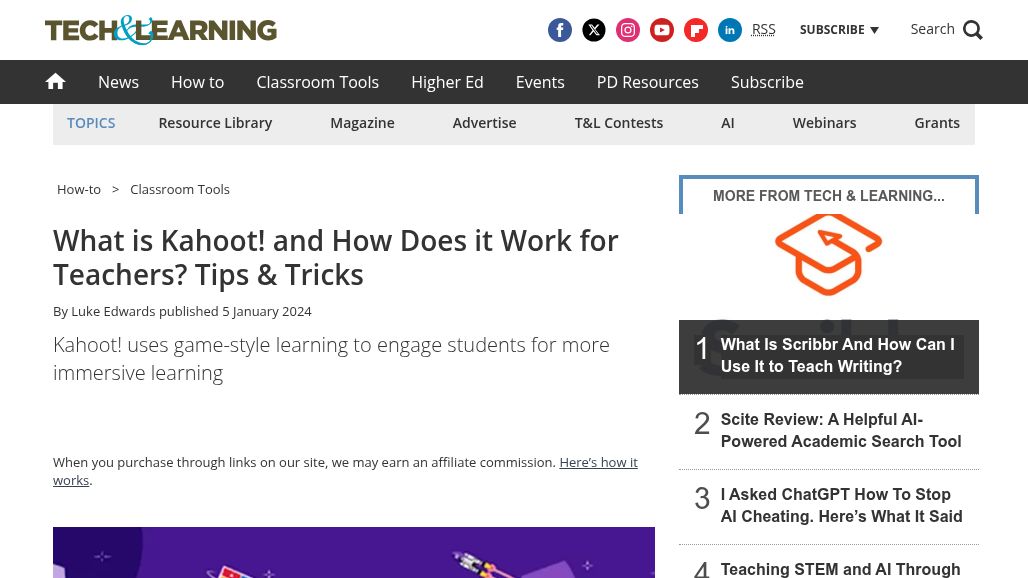The image size is (1028, 578).
Task: Click the TOPICS label
Action: click(91, 123)
